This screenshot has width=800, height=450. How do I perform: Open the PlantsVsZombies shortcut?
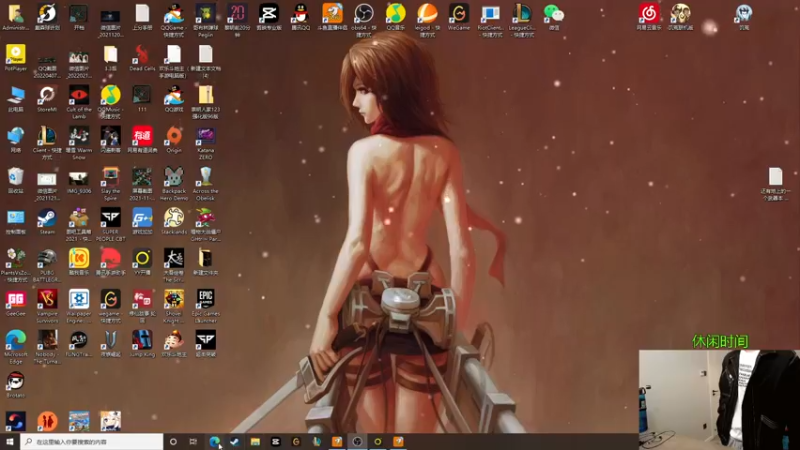pos(15,266)
